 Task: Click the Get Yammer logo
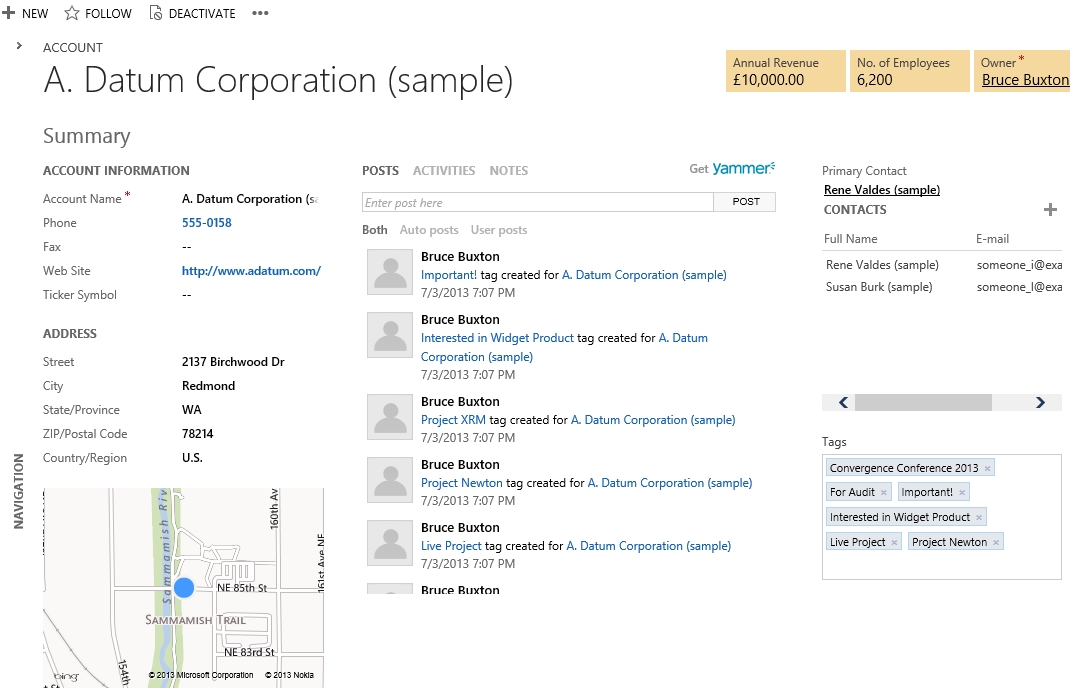point(732,169)
